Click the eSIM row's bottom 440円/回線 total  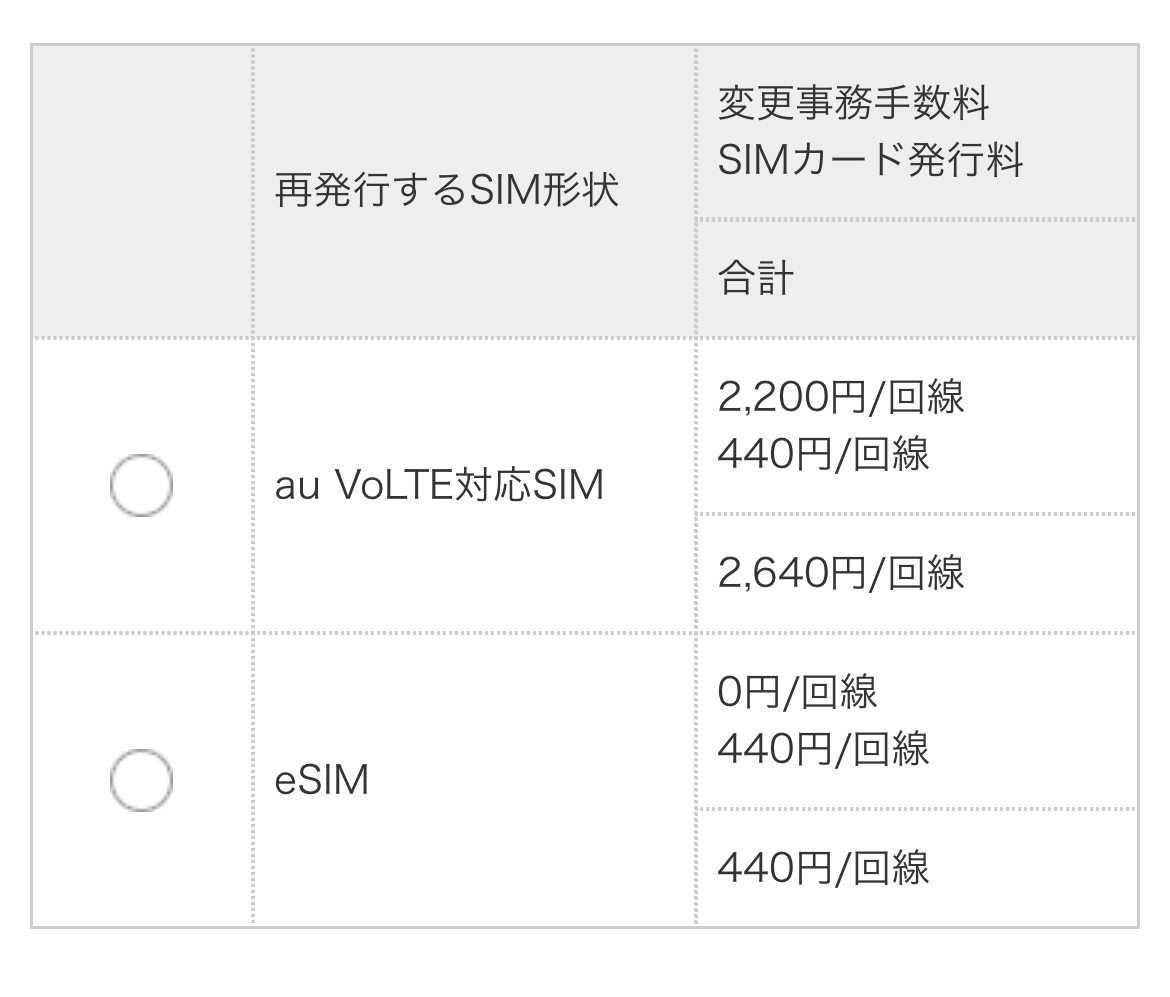pyautogui.click(x=823, y=867)
